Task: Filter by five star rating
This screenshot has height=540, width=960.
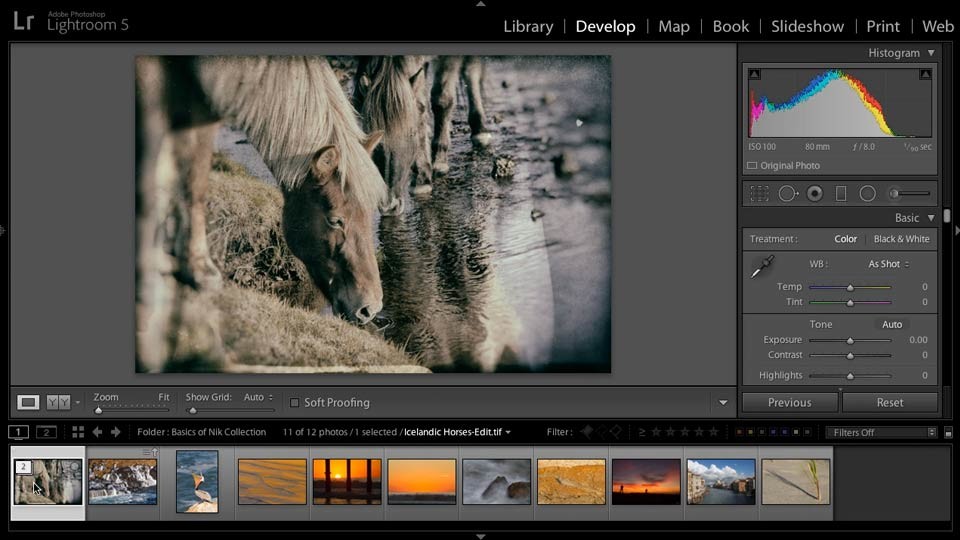Action: pyautogui.click(x=713, y=432)
